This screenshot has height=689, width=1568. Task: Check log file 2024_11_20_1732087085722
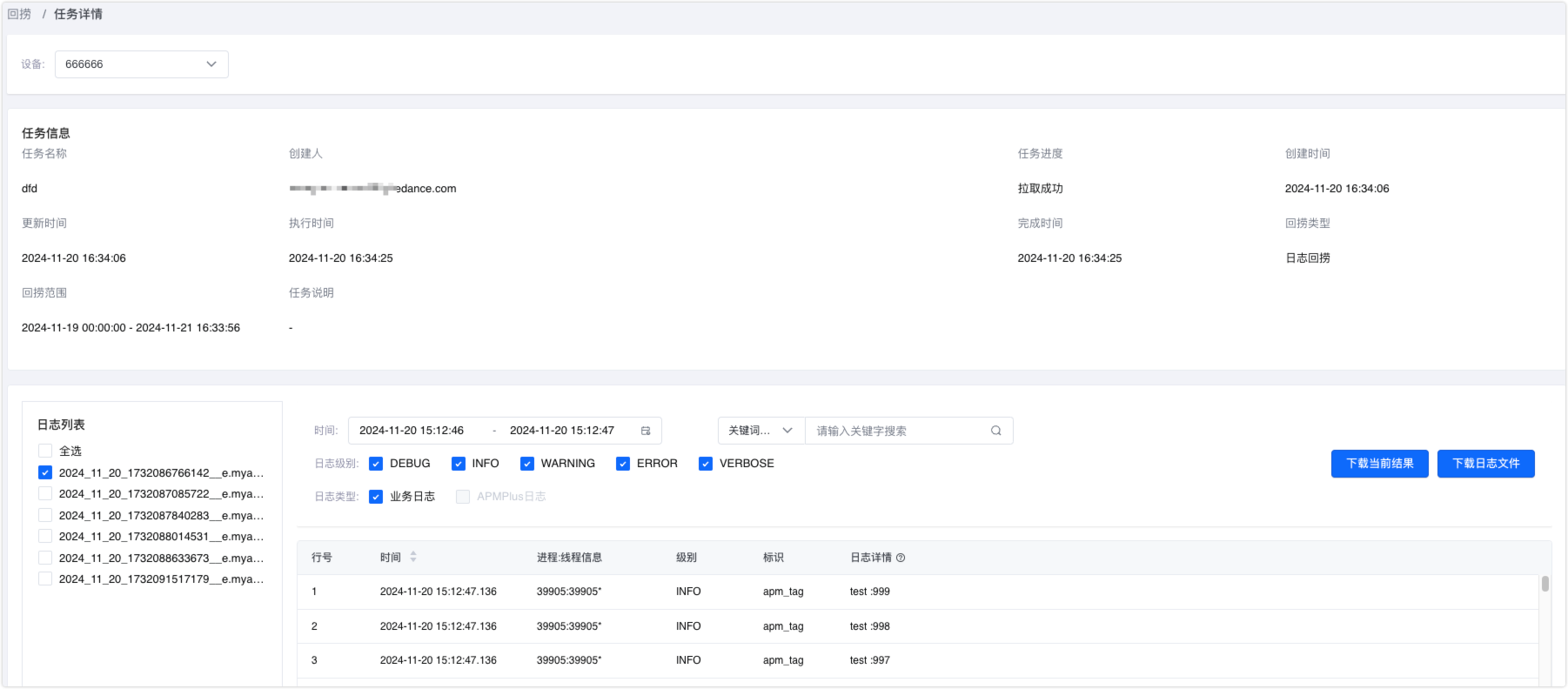tap(45, 493)
